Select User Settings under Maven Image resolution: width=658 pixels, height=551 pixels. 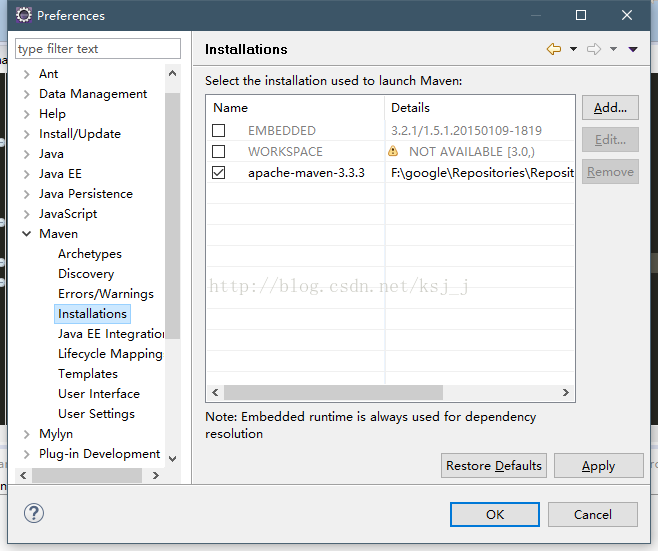point(97,414)
